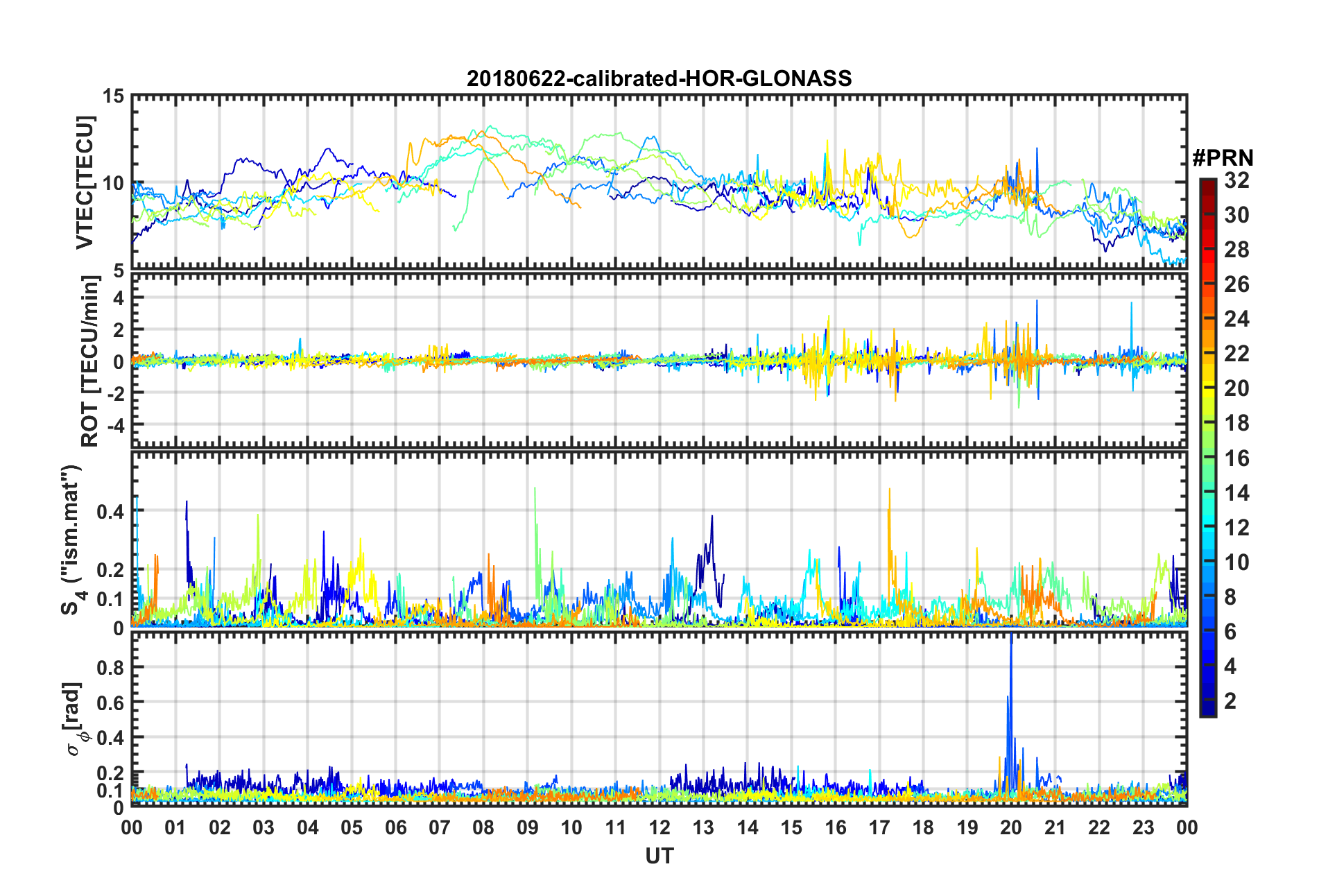Select the 21 tick label on the UT axis

coord(1055,828)
